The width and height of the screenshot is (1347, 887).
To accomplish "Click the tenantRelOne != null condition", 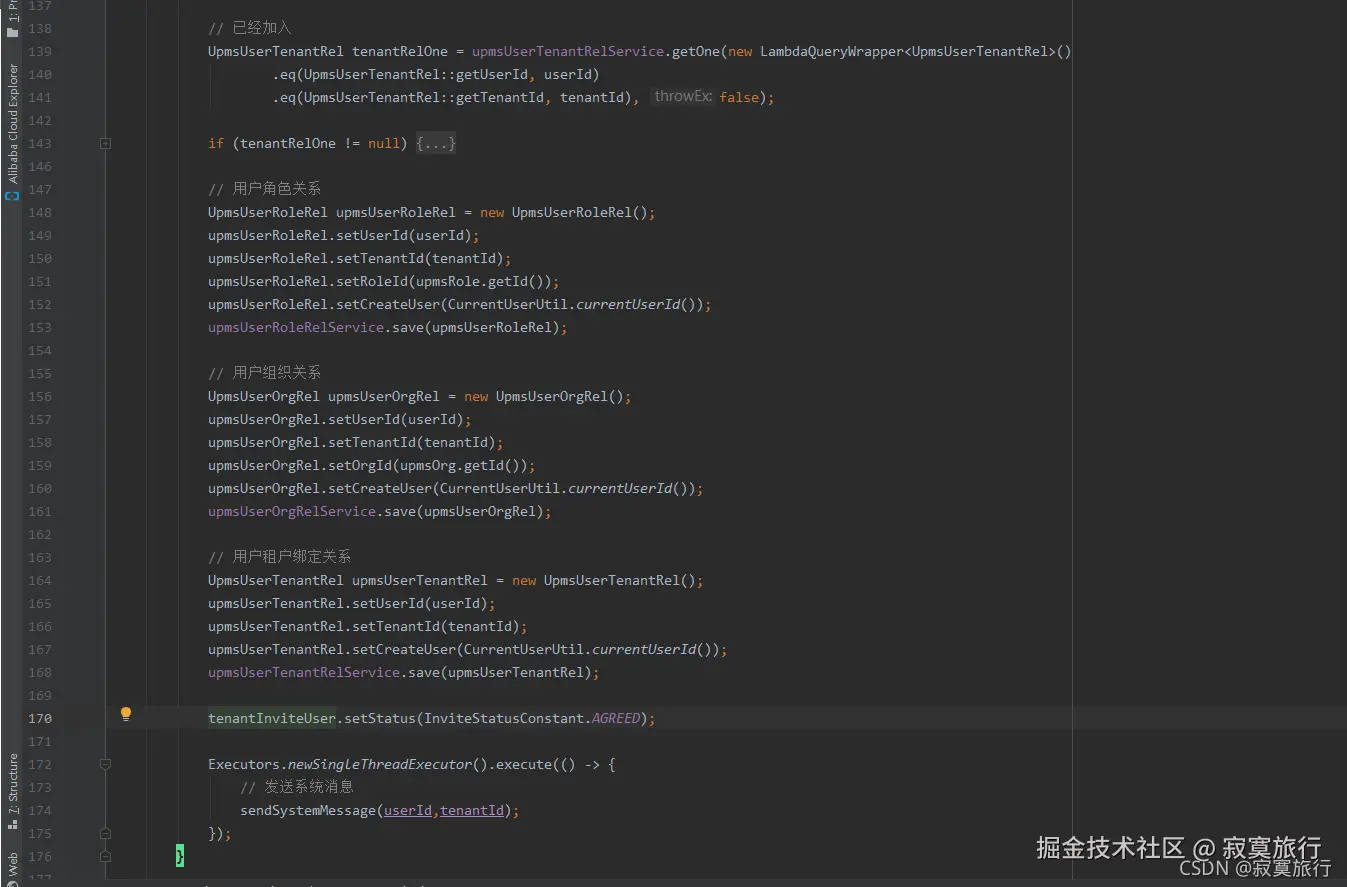I will pyautogui.click(x=320, y=143).
